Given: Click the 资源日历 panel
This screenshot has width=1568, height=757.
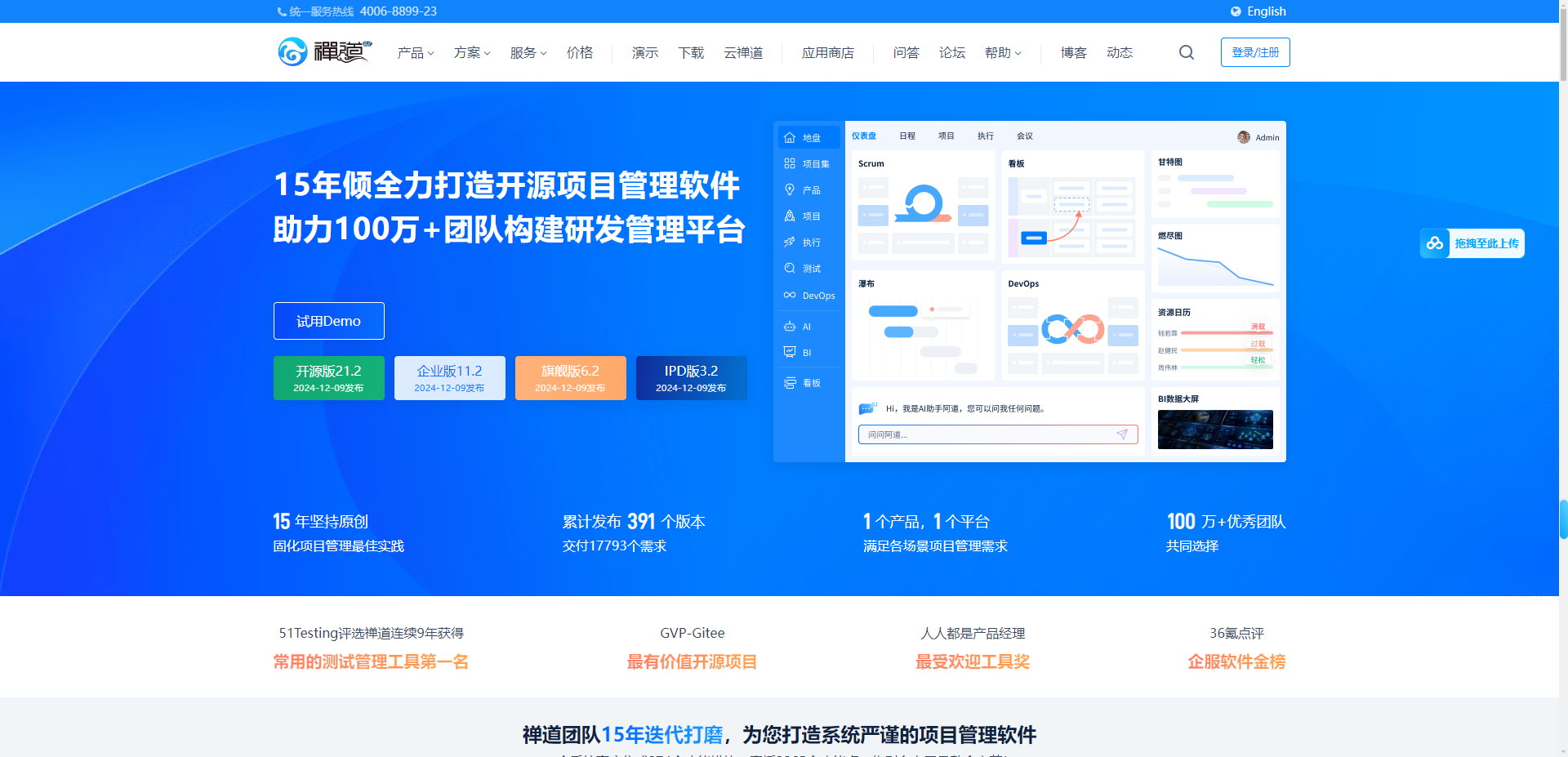Looking at the screenshot, I should 1215,340.
